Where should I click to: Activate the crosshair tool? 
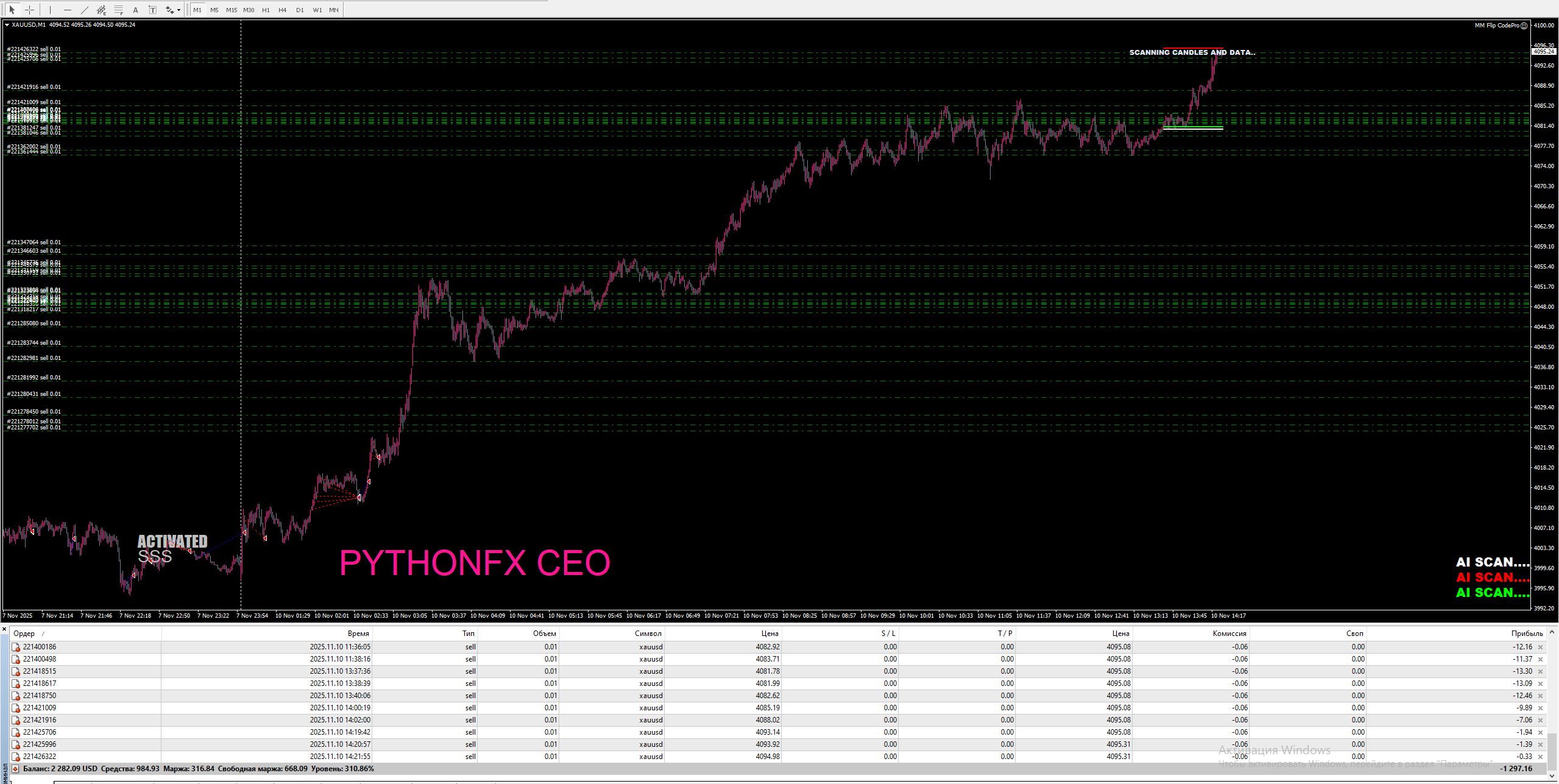(x=29, y=10)
